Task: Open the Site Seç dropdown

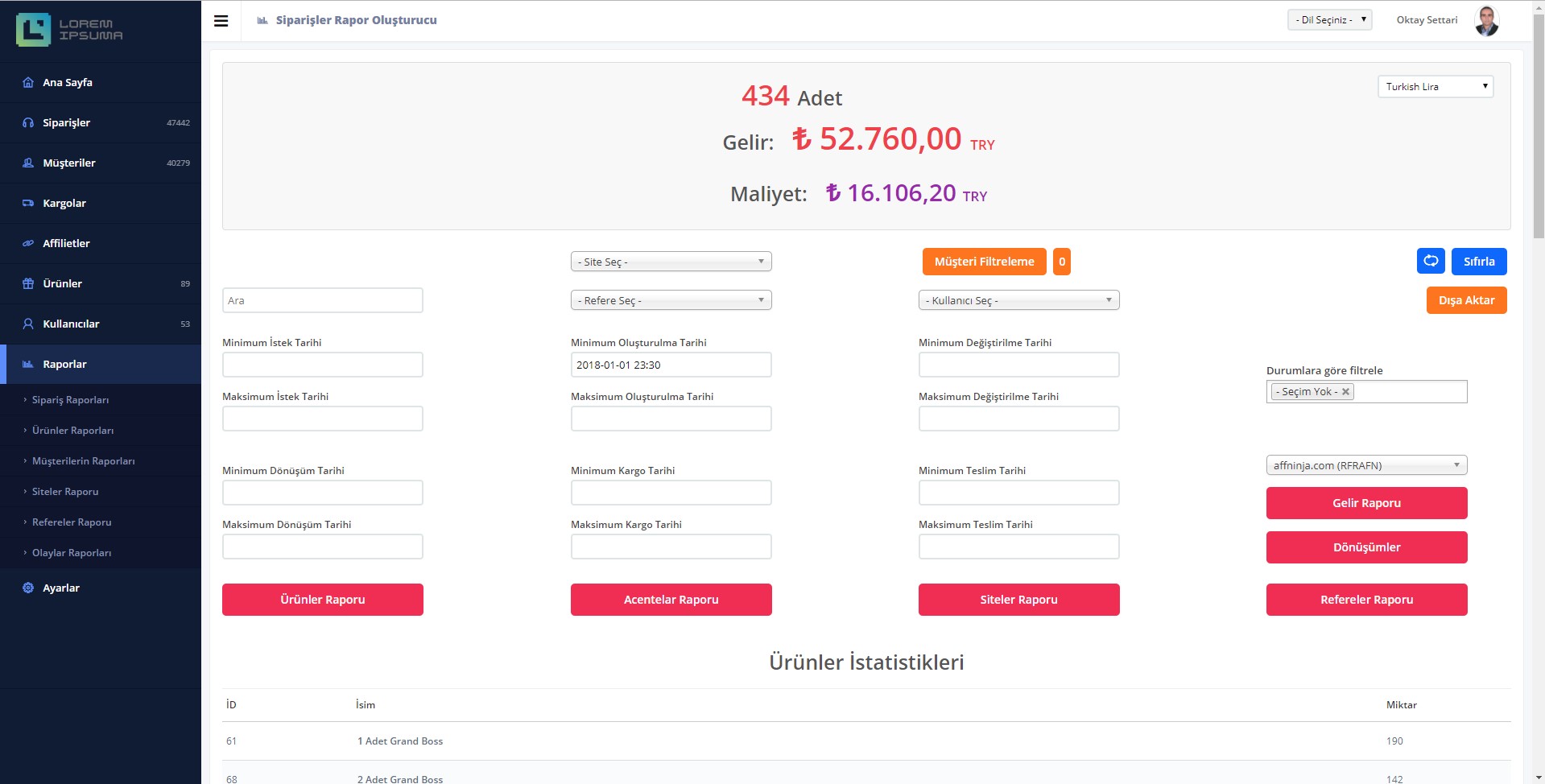Action: point(671,262)
